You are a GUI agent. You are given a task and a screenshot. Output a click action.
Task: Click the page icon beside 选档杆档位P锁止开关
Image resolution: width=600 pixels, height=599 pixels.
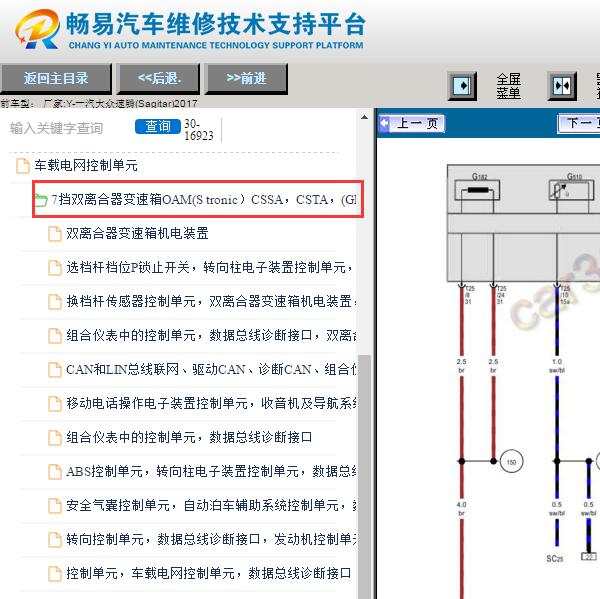(x=55, y=268)
